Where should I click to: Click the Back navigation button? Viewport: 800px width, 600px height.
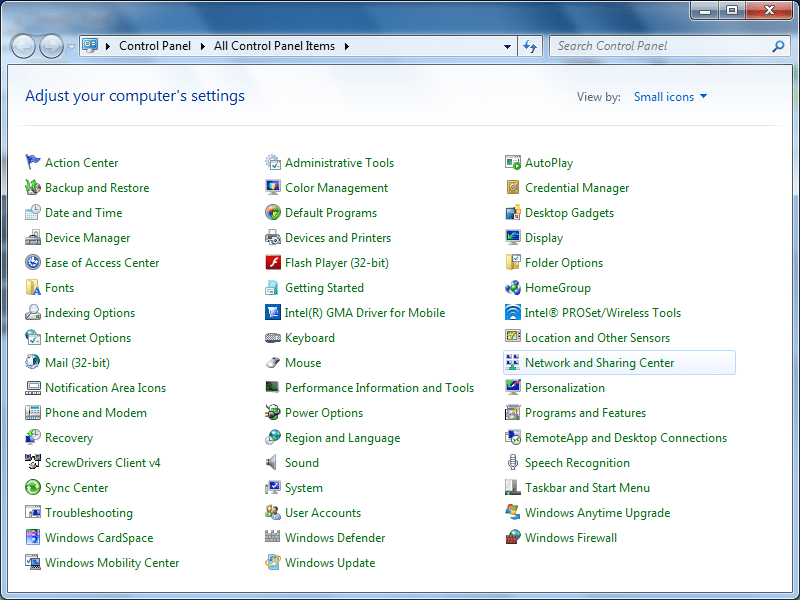(x=22, y=46)
